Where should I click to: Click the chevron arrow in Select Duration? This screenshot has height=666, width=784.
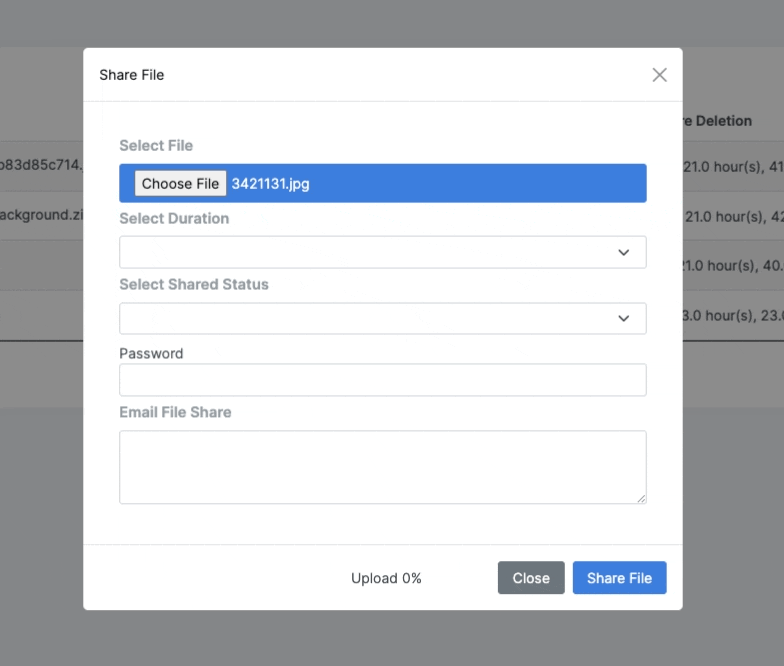[x=623, y=252]
